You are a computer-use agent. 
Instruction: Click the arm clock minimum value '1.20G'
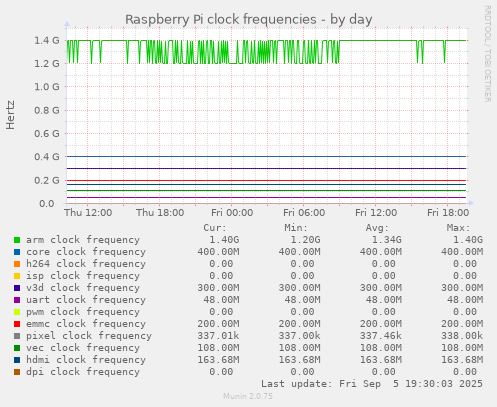point(305,240)
